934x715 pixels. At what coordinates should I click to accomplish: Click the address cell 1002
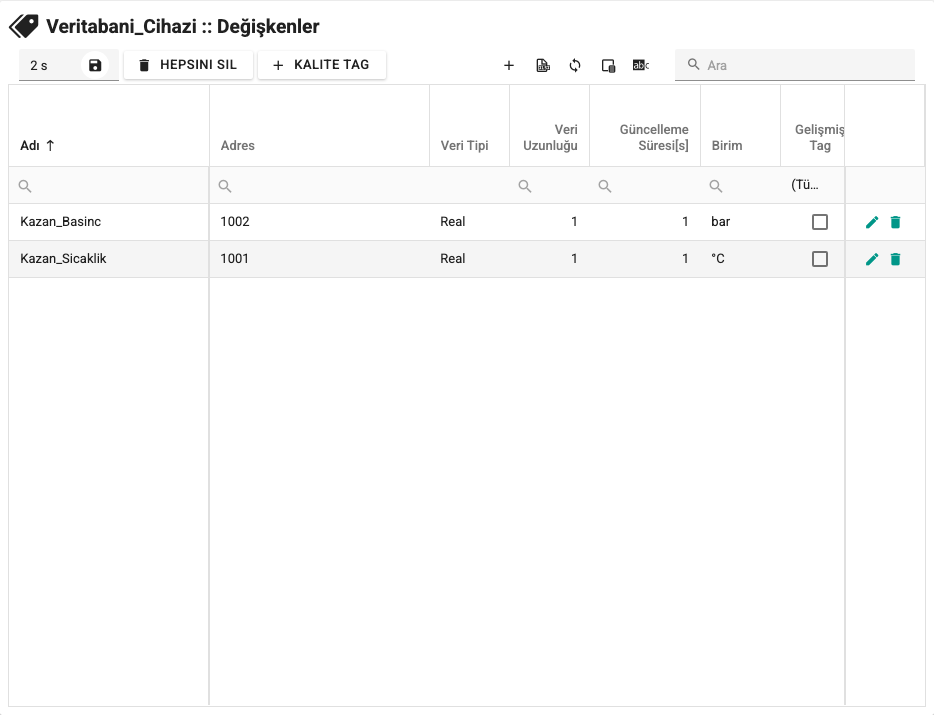coord(319,222)
